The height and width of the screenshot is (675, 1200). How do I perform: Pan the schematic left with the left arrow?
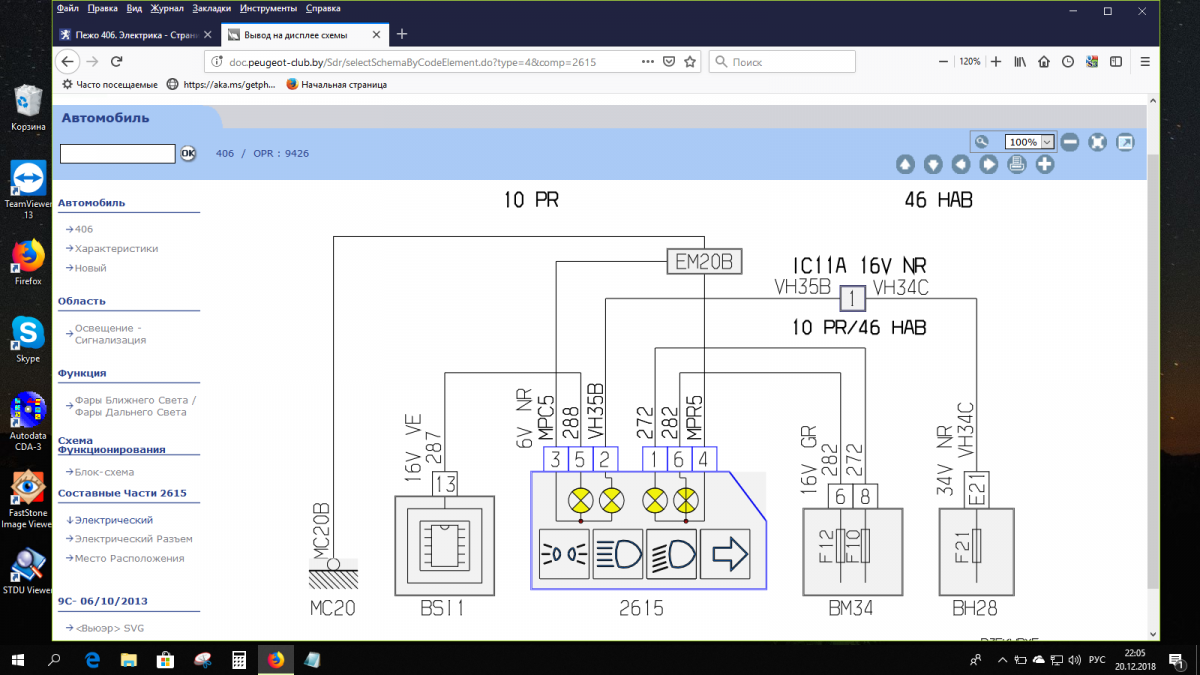[x=961, y=164]
